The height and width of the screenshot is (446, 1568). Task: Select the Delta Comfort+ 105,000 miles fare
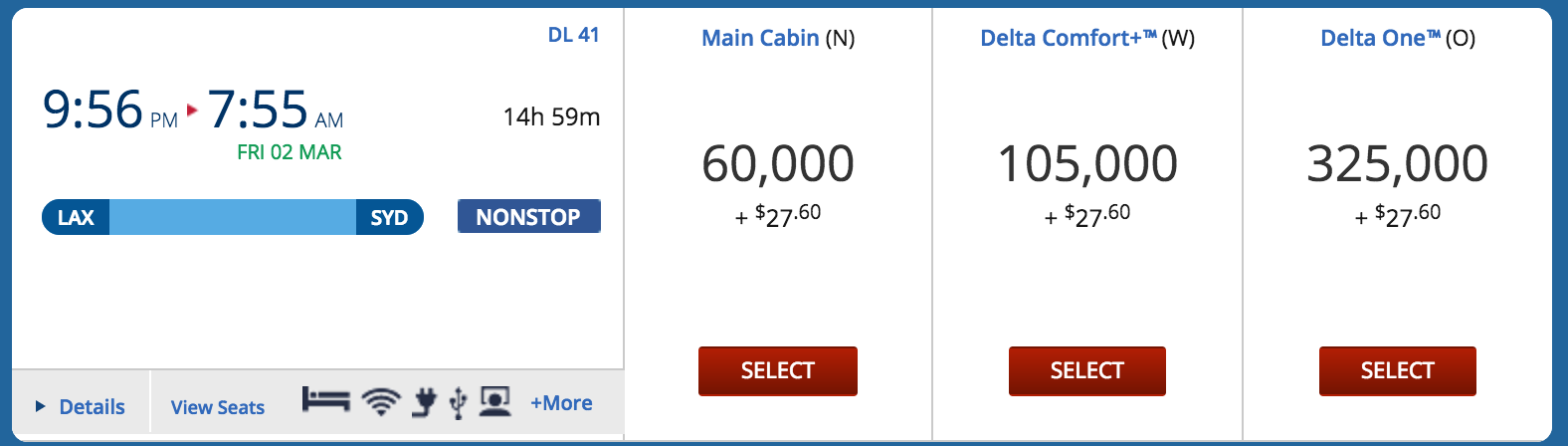pos(1087,370)
